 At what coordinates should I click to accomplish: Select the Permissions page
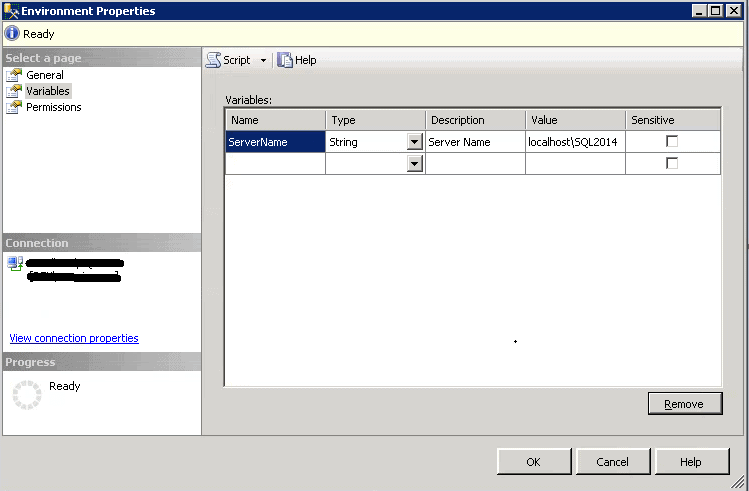tap(54, 107)
